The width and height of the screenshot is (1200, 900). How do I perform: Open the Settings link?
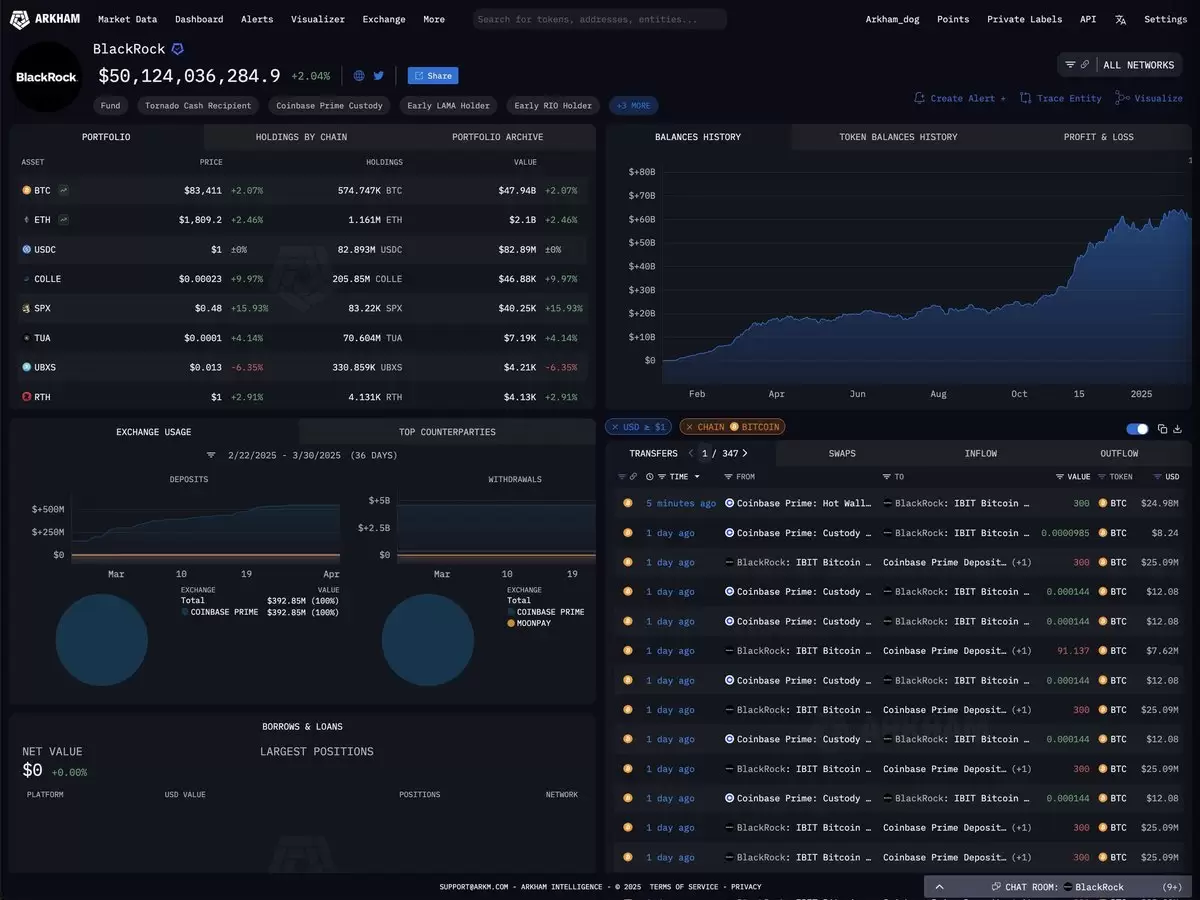tap(1165, 19)
